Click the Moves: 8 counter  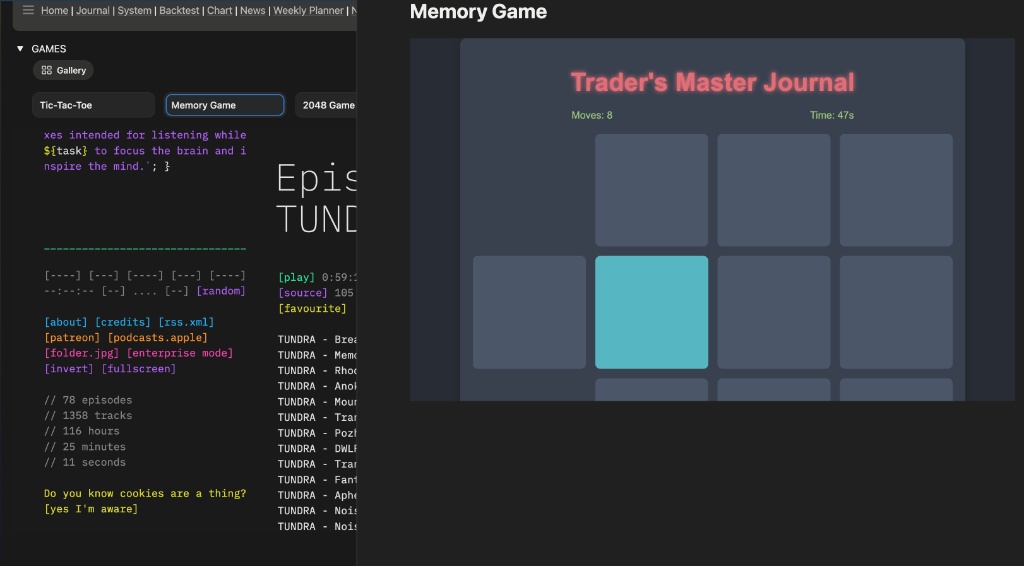[592, 115]
